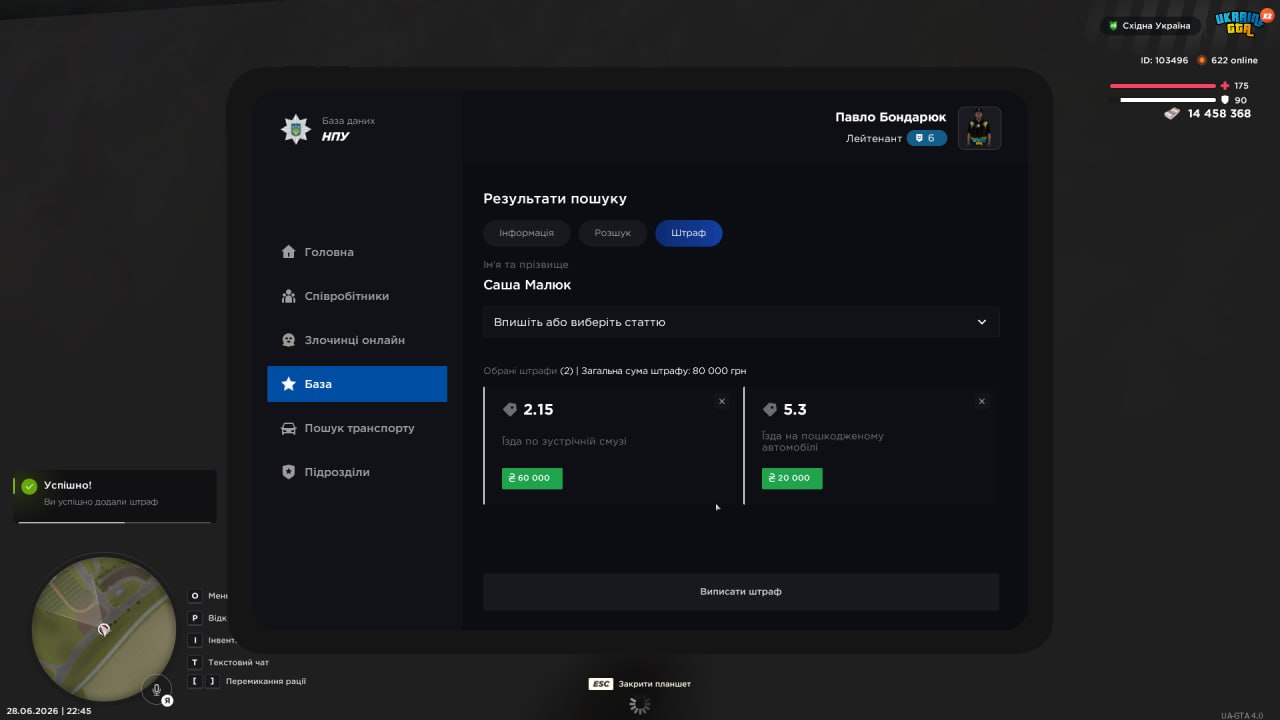Click the tag icon on fine 5.3

click(x=770, y=409)
